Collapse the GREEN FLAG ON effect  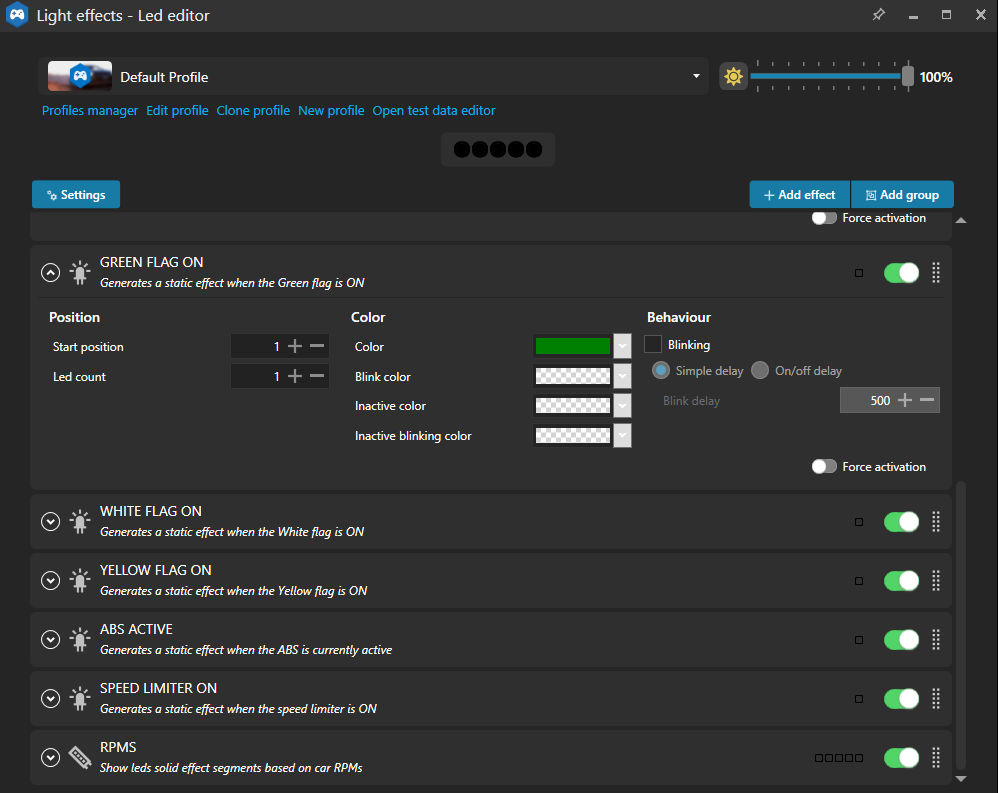(x=50, y=272)
